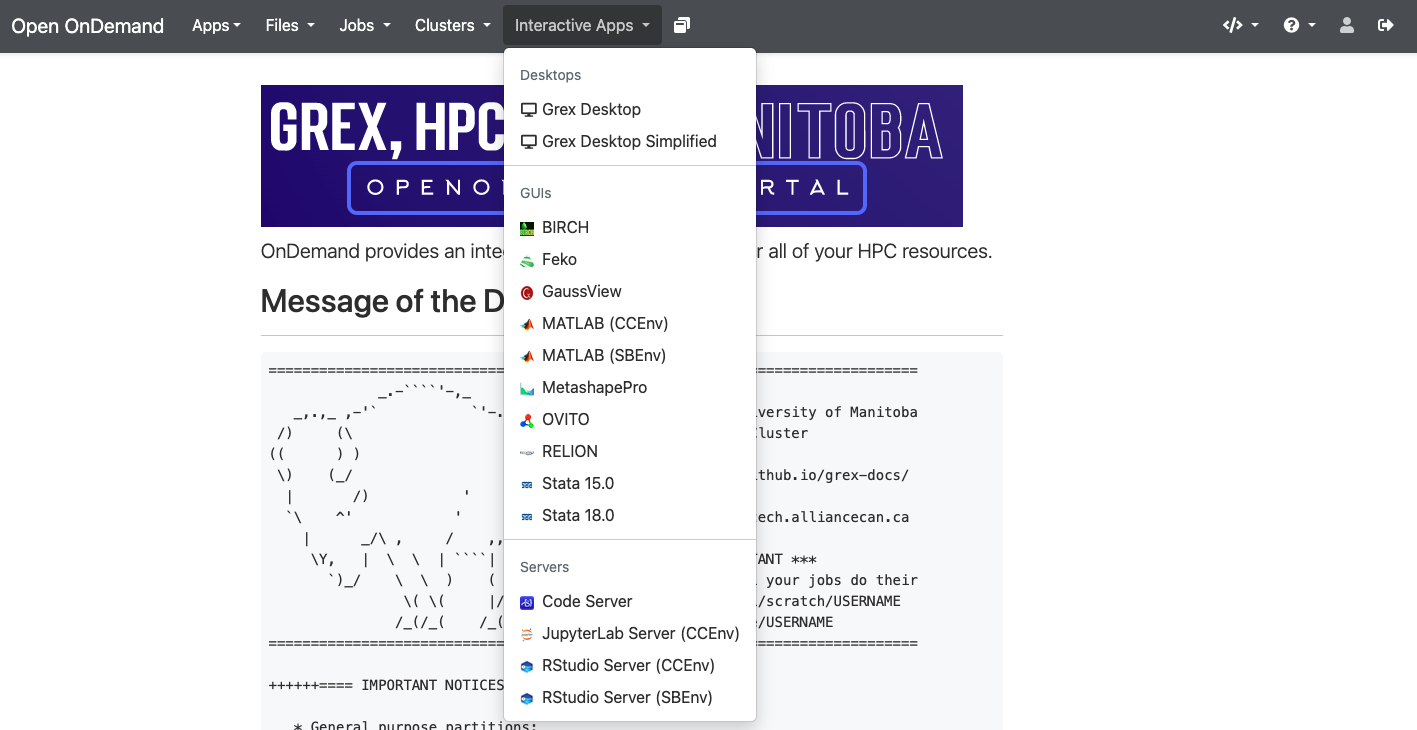Collapse the Interactive Apps dropdown
This screenshot has height=730, width=1417.
pos(582,25)
